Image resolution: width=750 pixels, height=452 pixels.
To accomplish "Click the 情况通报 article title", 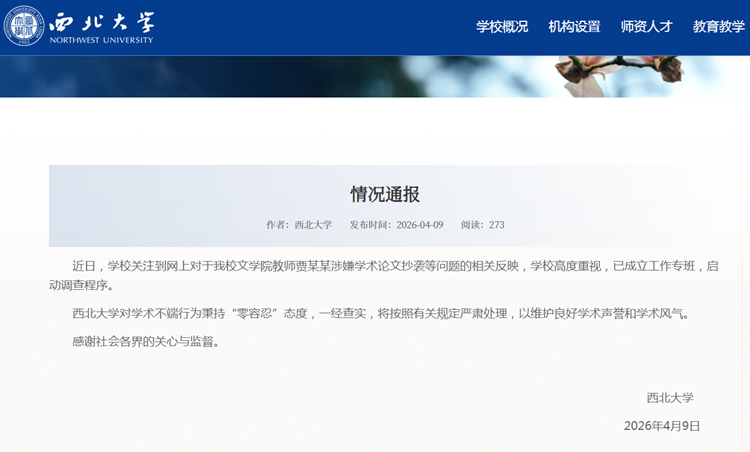I will [385, 194].
